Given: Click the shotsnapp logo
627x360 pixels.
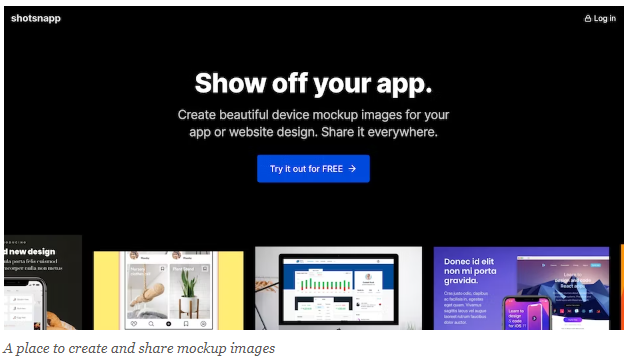Looking at the screenshot, I should point(36,18).
